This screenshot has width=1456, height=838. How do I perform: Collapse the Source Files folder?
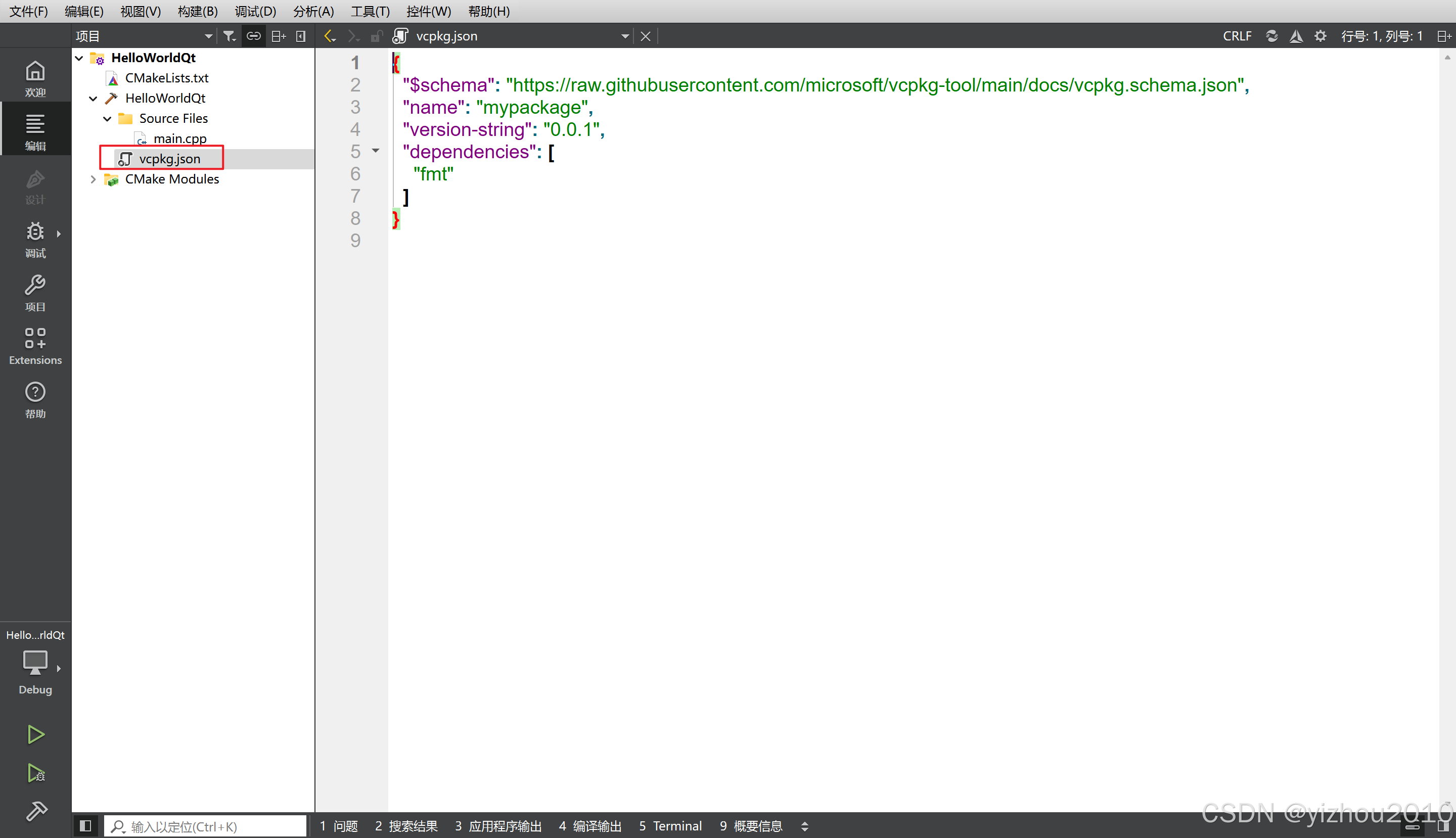(x=107, y=119)
